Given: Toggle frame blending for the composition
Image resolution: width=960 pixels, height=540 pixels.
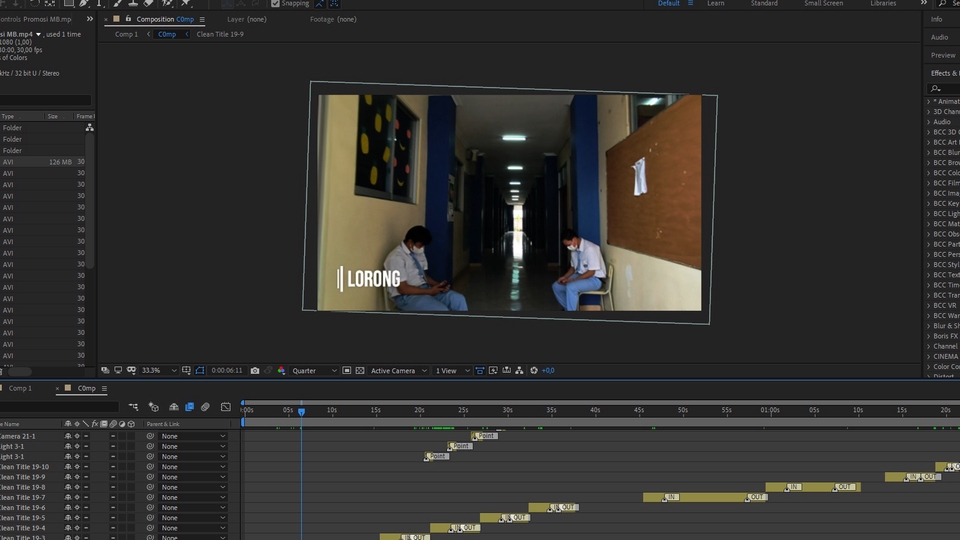Looking at the screenshot, I should 190,407.
